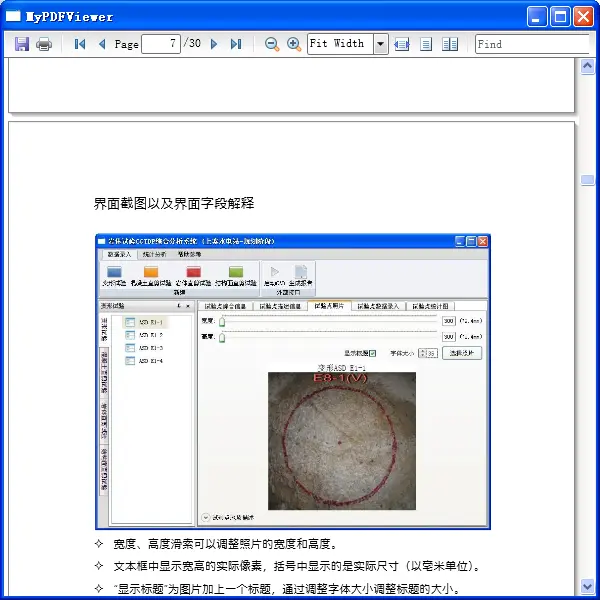Minimize the MyPDFViewer window
The width and height of the screenshot is (600, 600).
537,17
